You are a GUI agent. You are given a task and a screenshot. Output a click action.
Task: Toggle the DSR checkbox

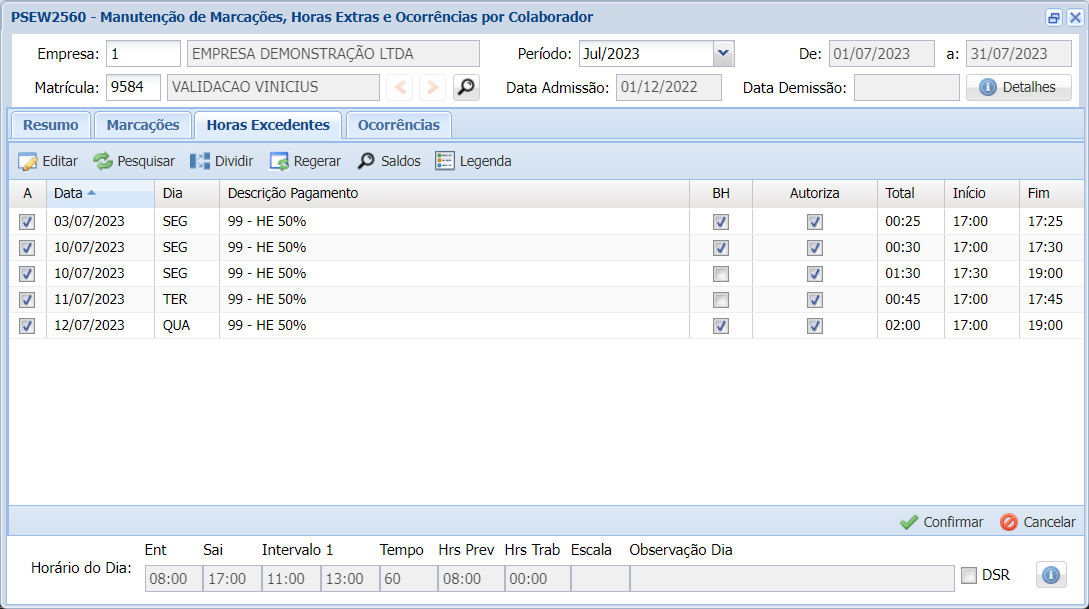969,575
